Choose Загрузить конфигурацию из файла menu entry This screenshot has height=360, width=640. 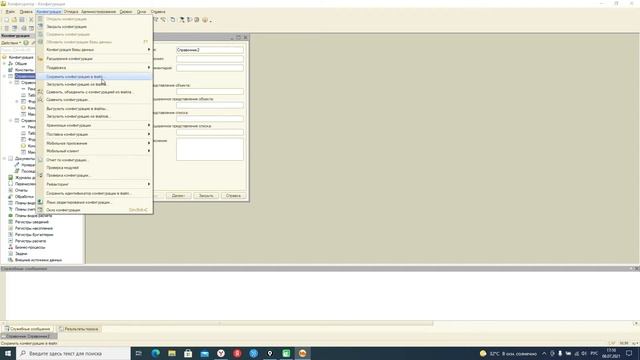pos(95,84)
